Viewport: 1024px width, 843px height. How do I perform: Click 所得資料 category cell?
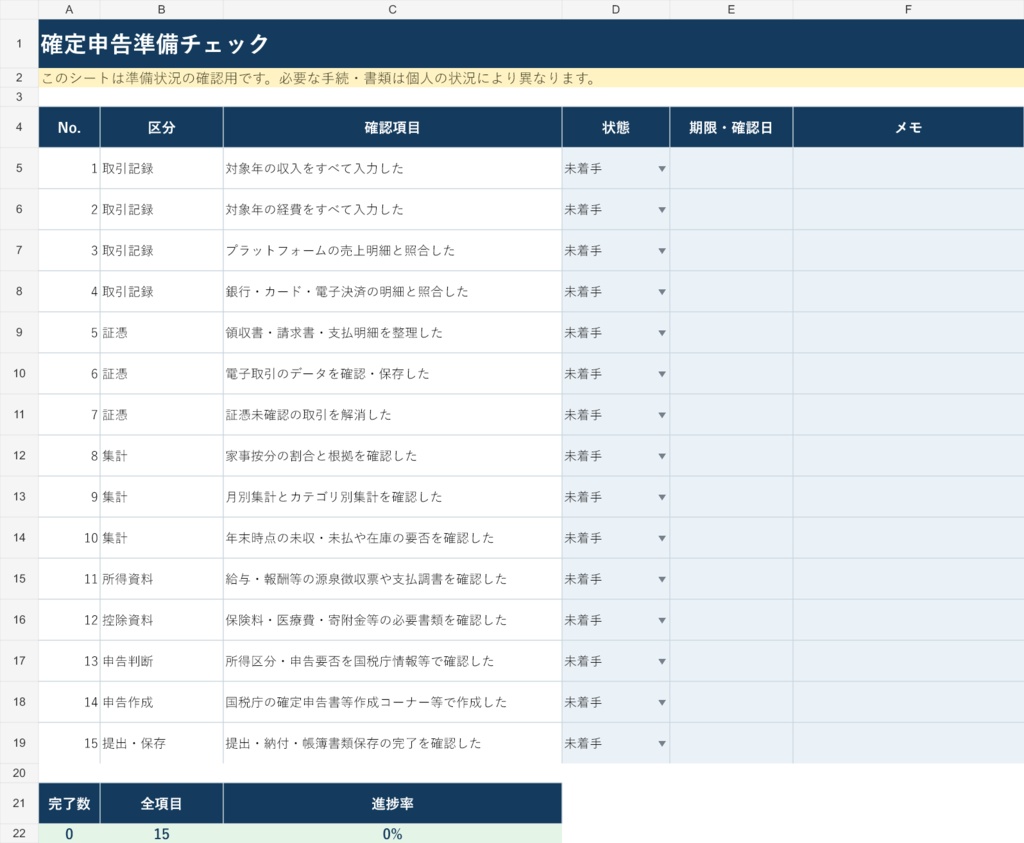click(161, 579)
